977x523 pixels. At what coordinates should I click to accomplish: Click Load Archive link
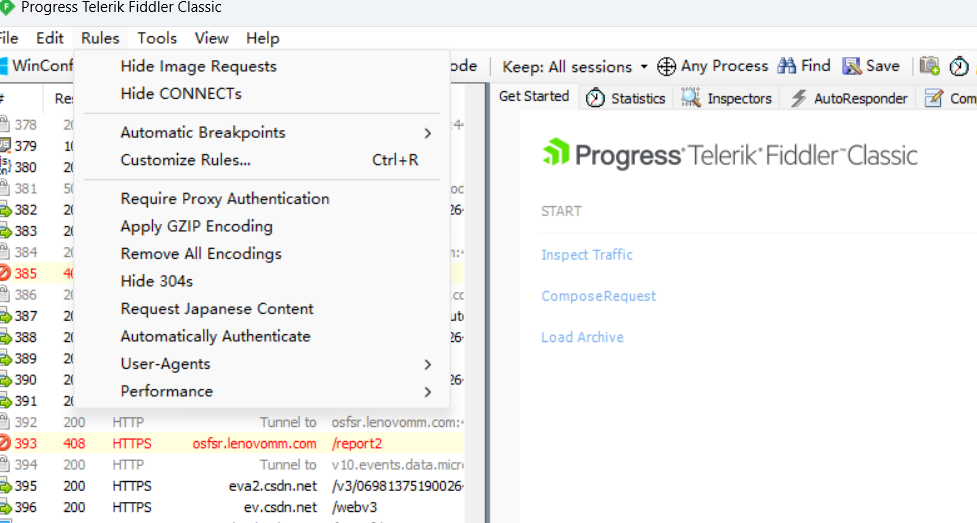[582, 337]
